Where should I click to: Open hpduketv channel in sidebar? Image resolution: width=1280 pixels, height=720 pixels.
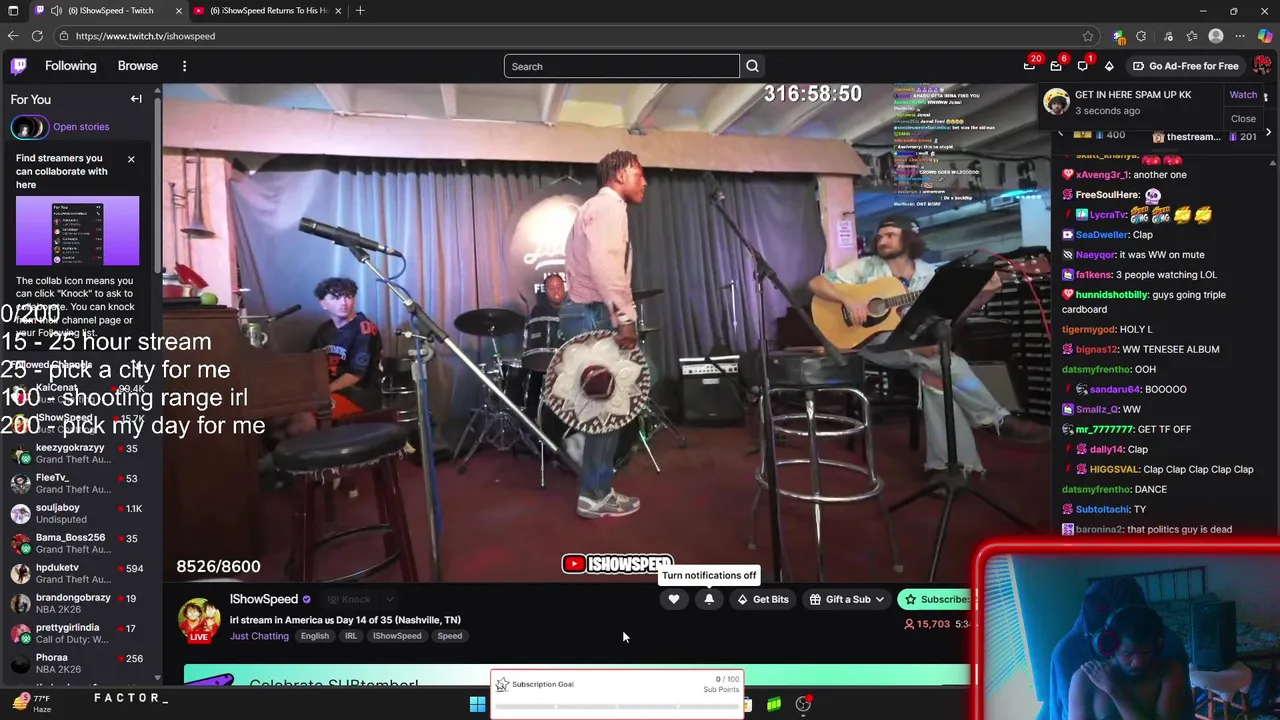coord(77,574)
